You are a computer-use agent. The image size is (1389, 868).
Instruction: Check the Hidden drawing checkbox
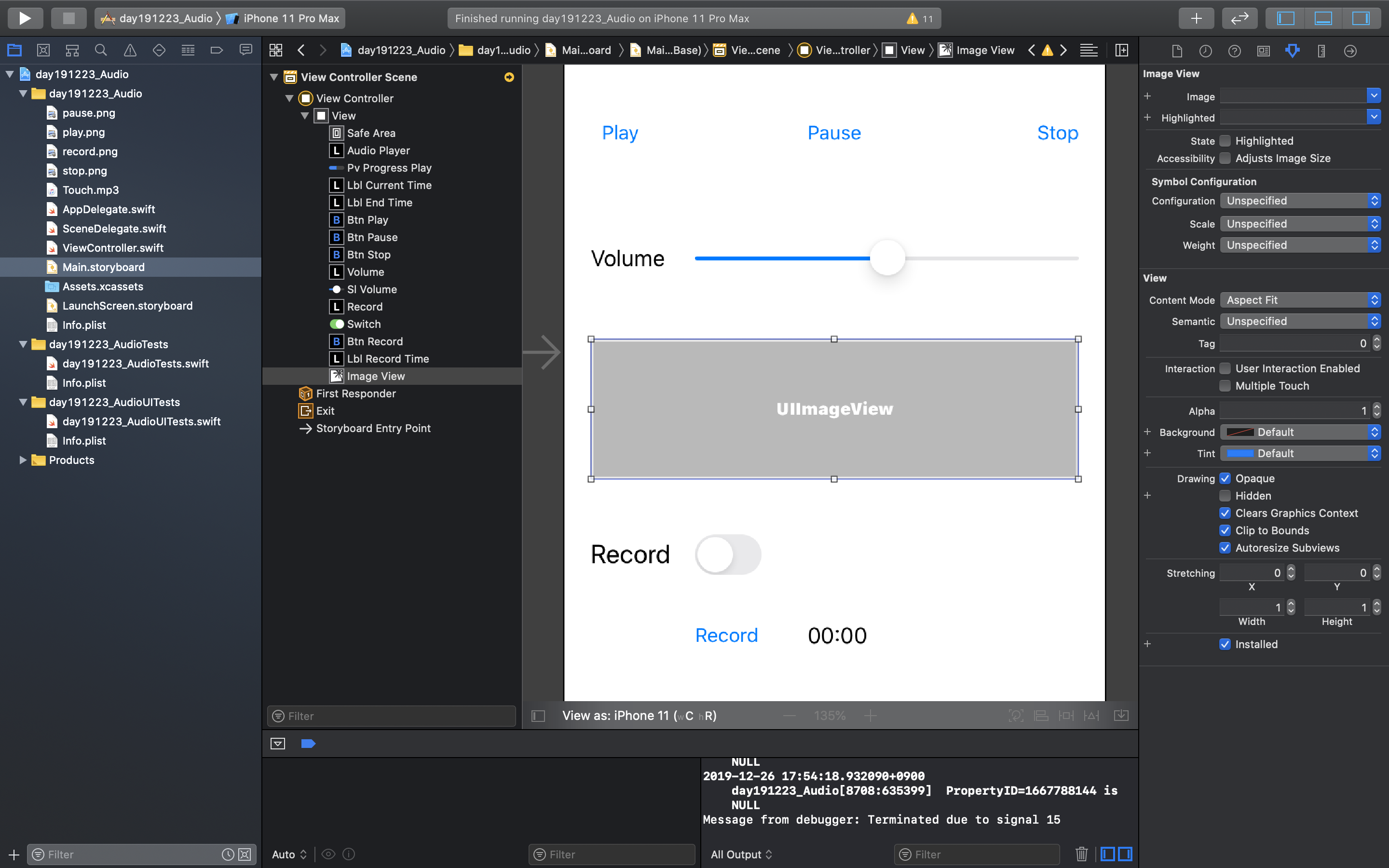(x=1225, y=496)
